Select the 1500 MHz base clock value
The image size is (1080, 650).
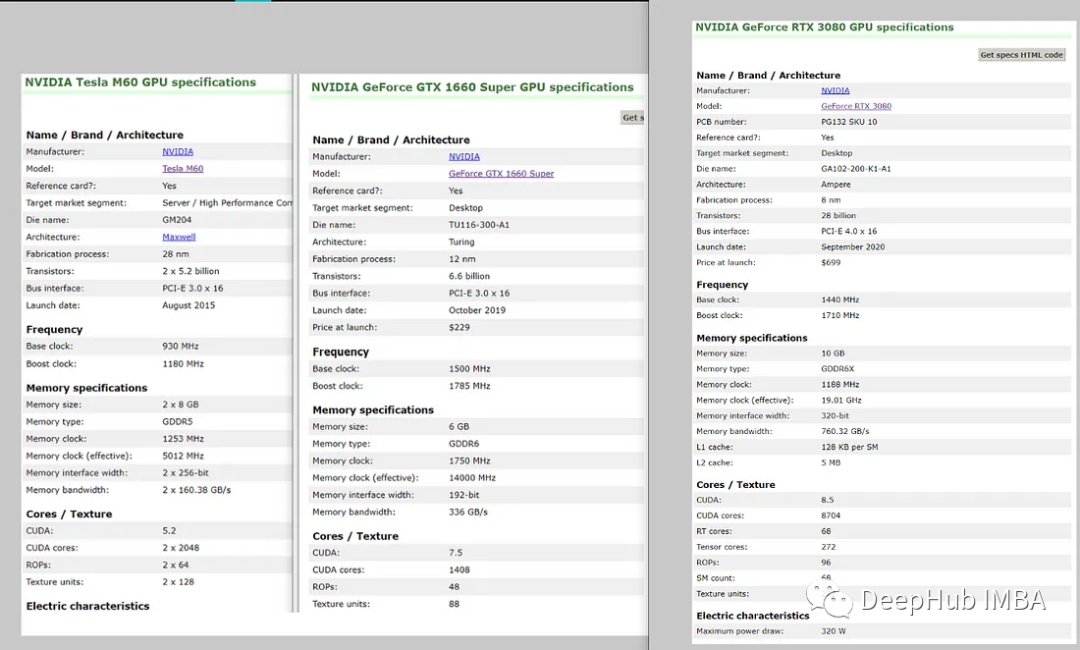coord(470,369)
